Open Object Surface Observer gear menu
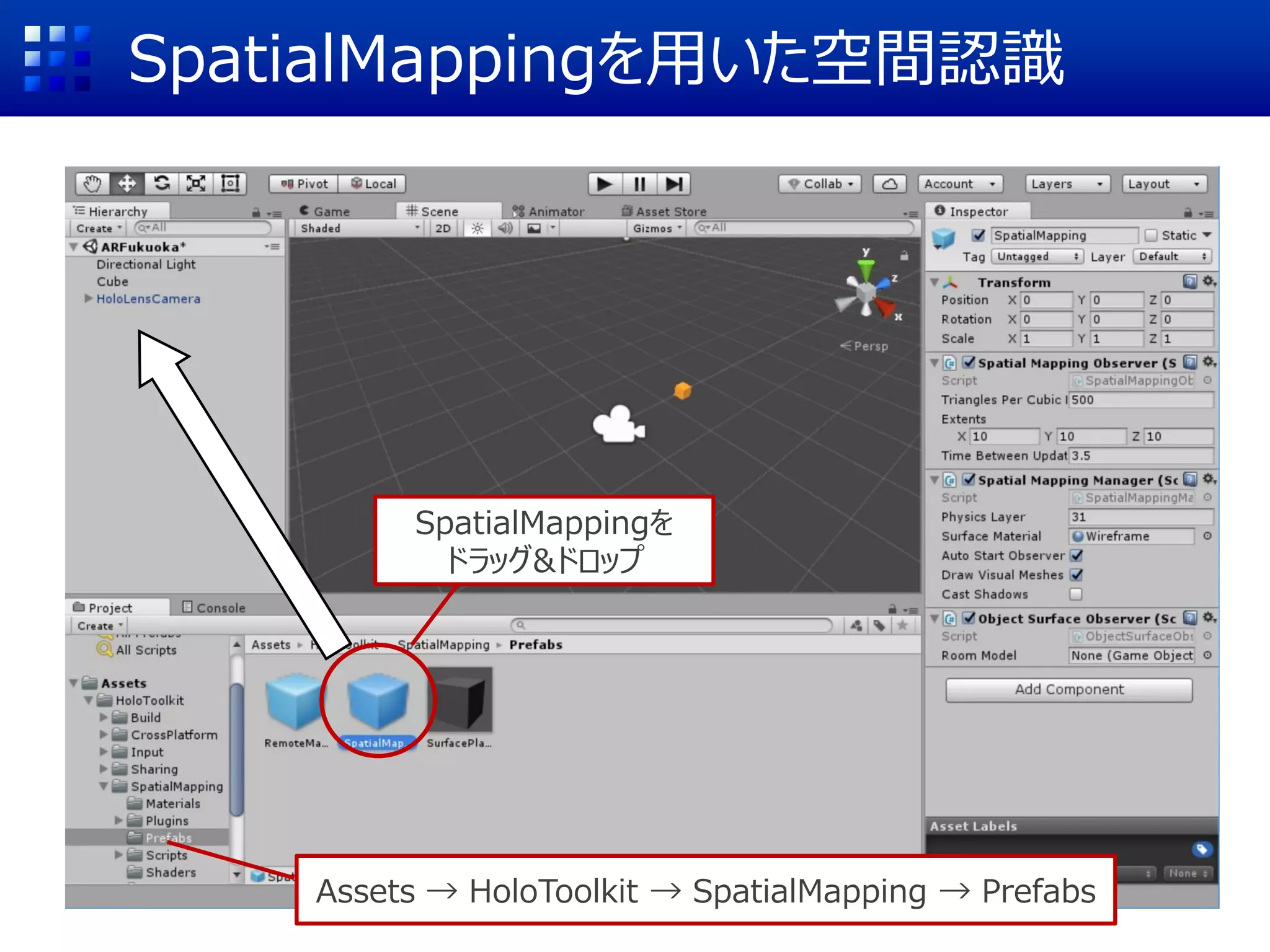This screenshot has width=1270, height=952. click(1209, 618)
